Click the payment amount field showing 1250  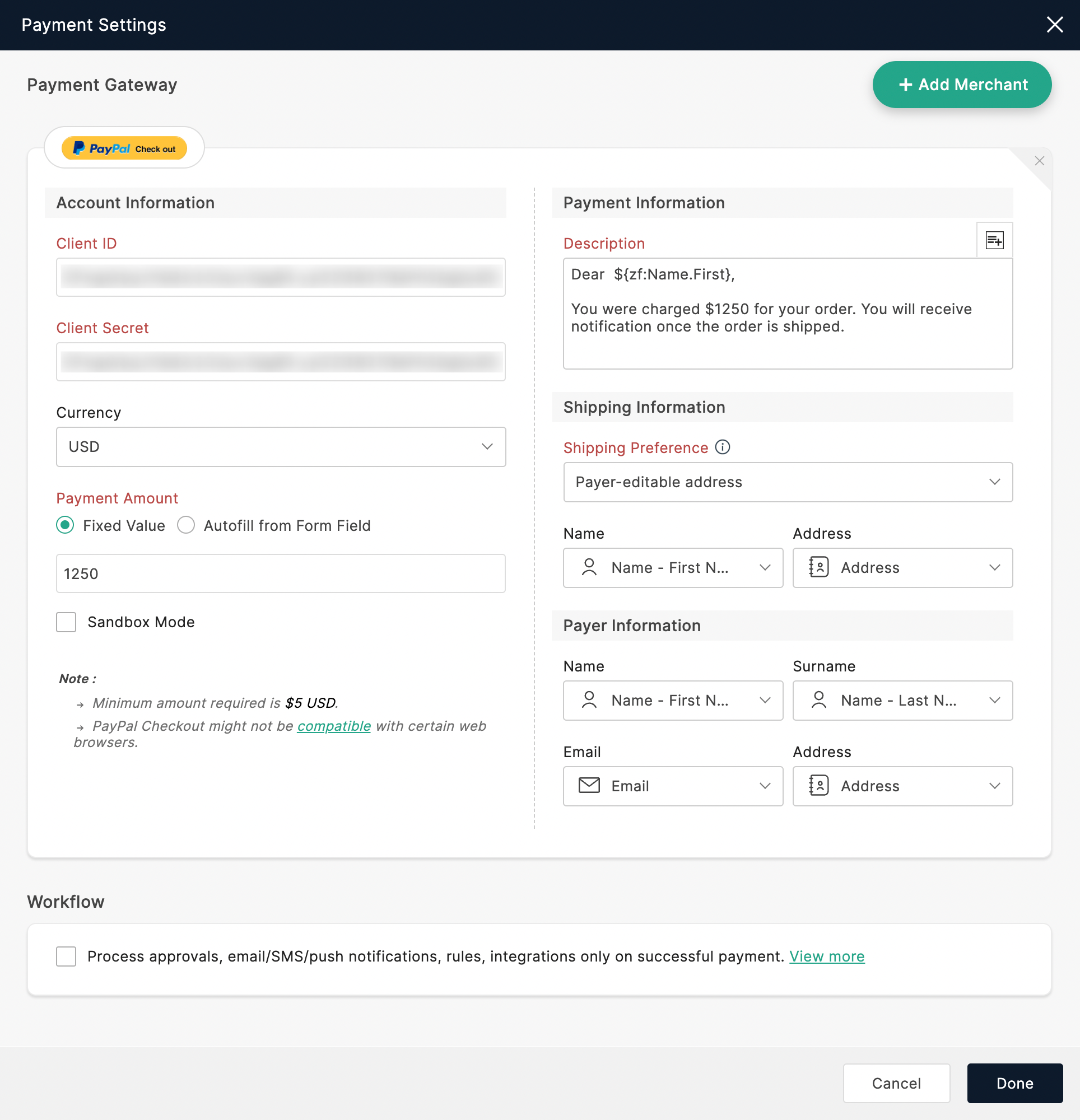(x=280, y=573)
